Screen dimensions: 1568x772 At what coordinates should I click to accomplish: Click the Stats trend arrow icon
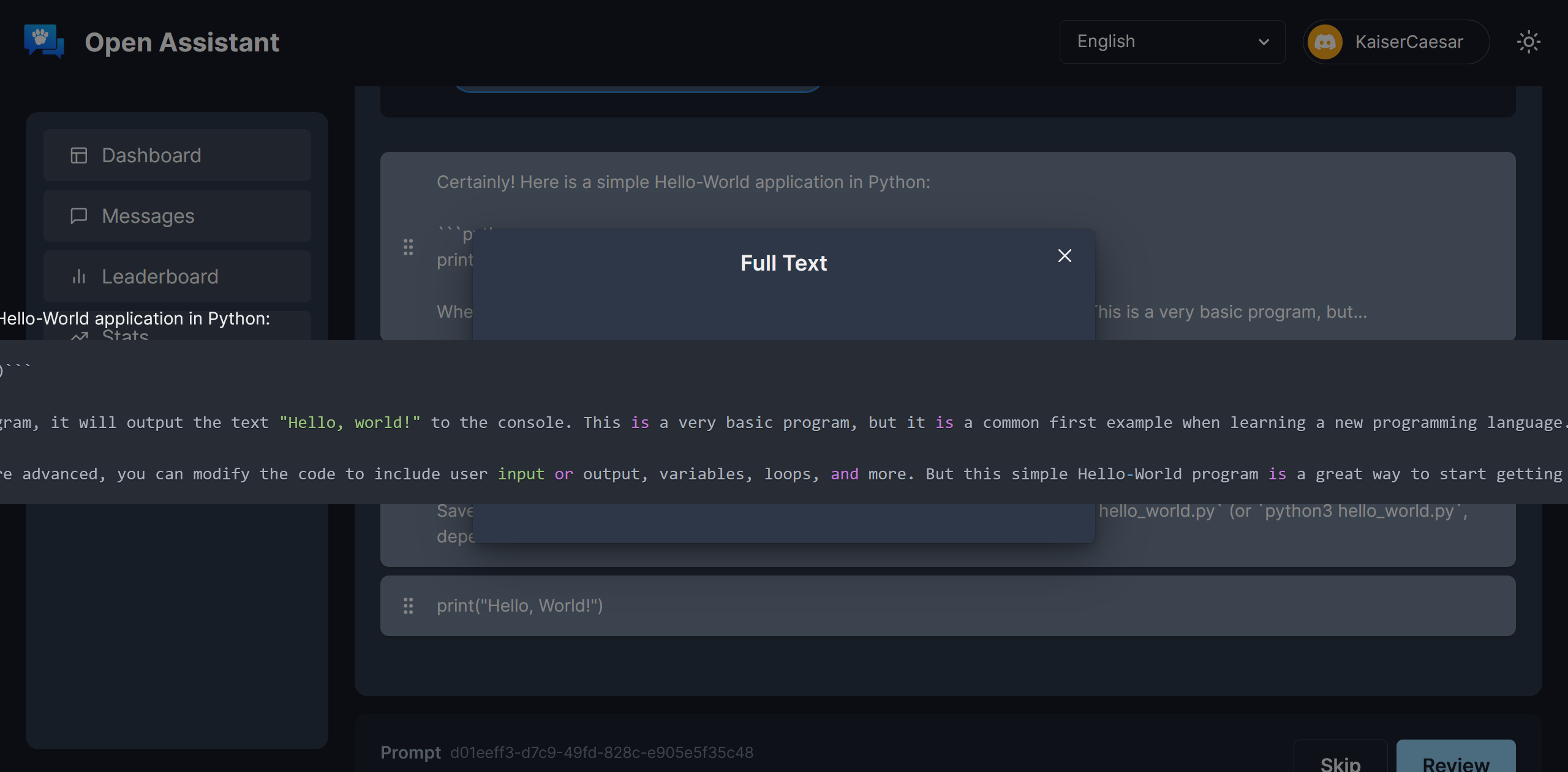(78, 337)
